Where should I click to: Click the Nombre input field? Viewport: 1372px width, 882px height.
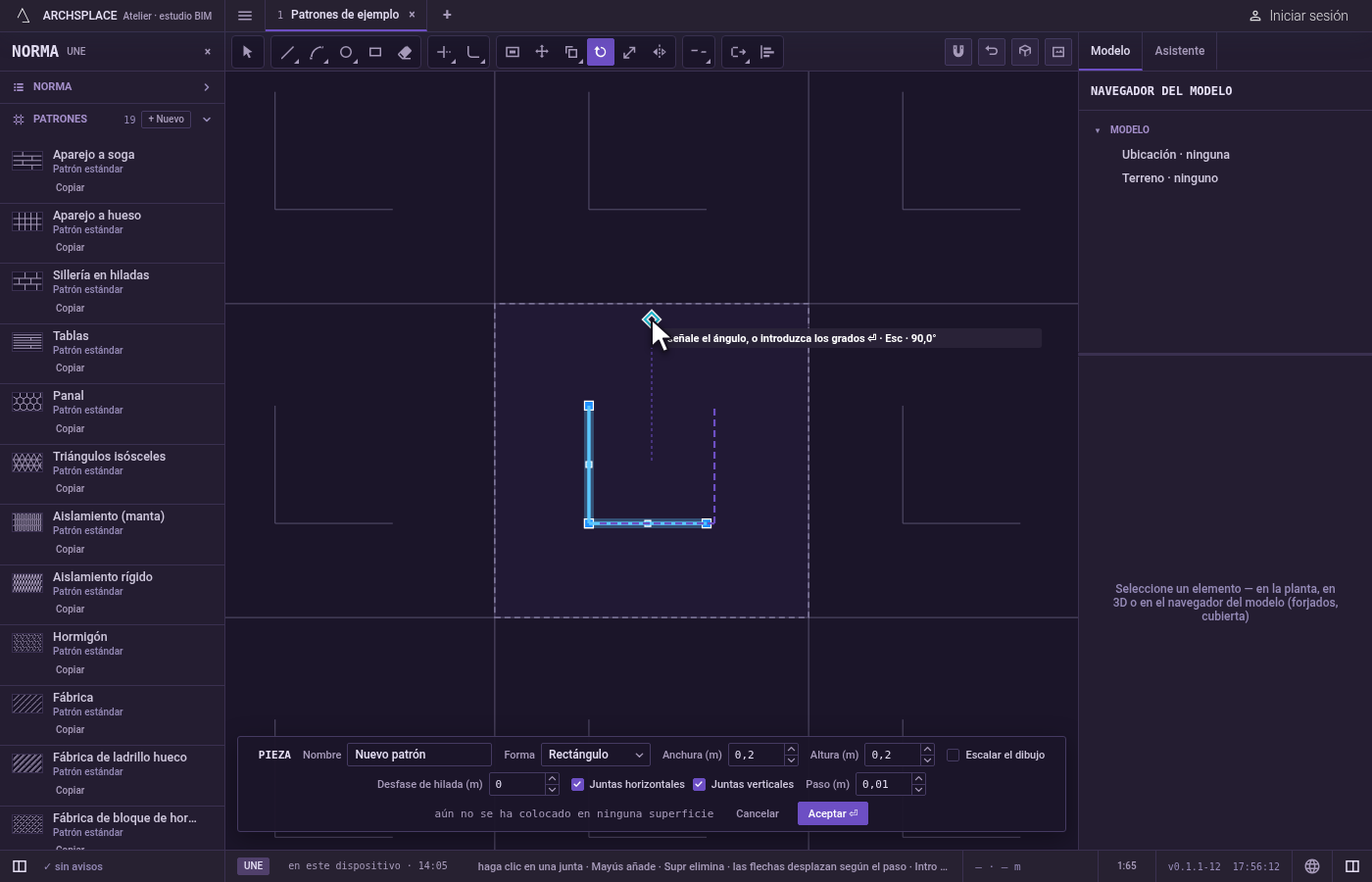point(419,755)
